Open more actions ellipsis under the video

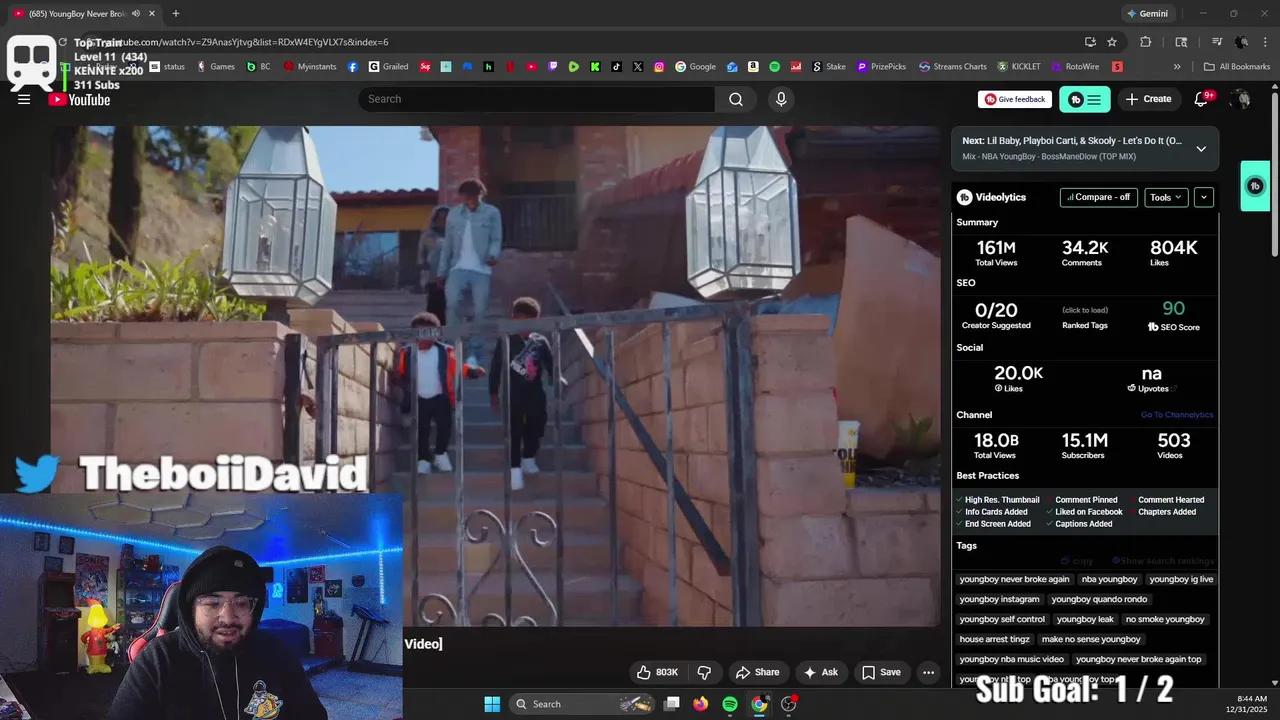coord(928,672)
